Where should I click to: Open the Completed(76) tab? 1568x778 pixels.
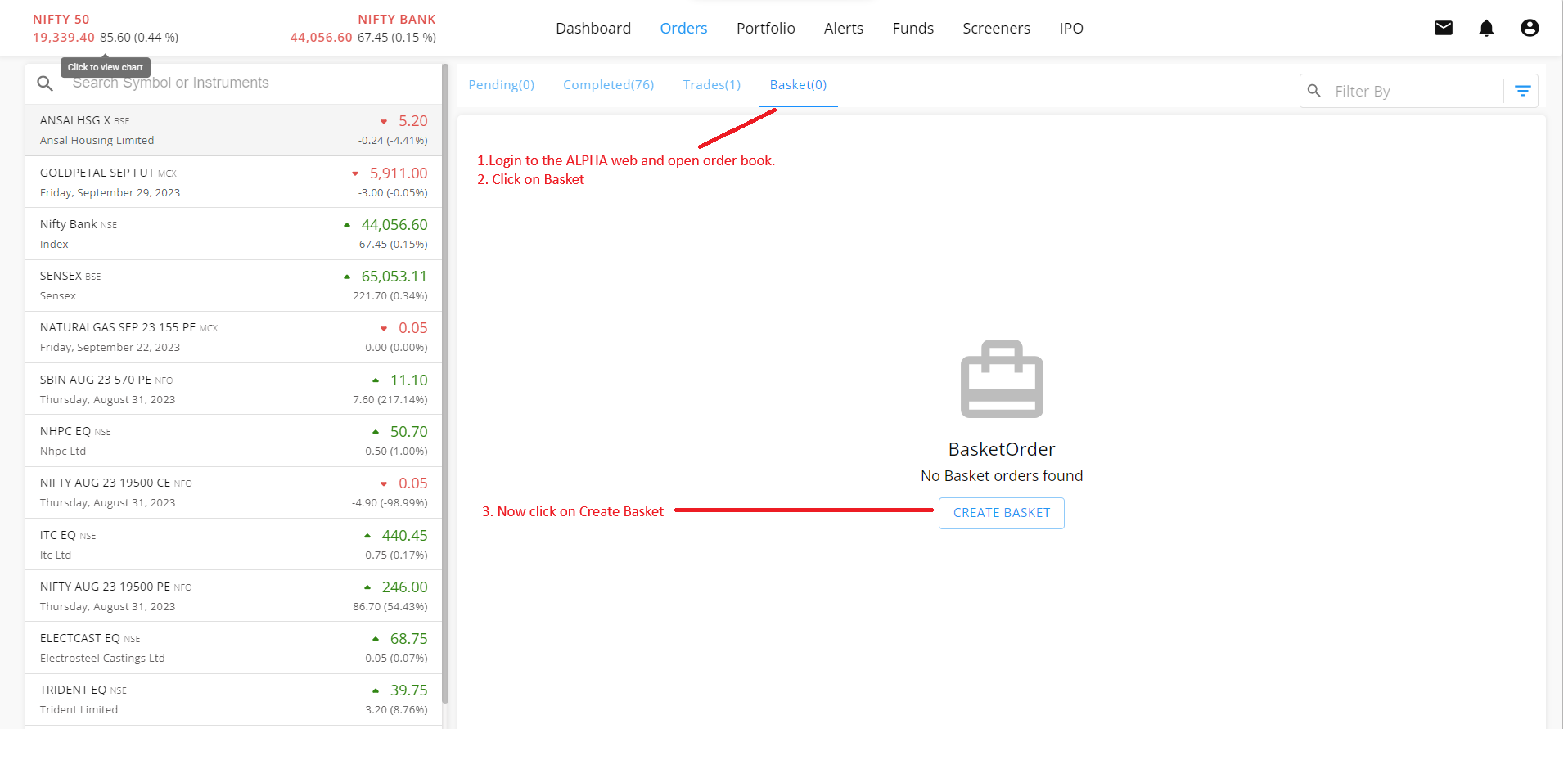pyautogui.click(x=608, y=85)
